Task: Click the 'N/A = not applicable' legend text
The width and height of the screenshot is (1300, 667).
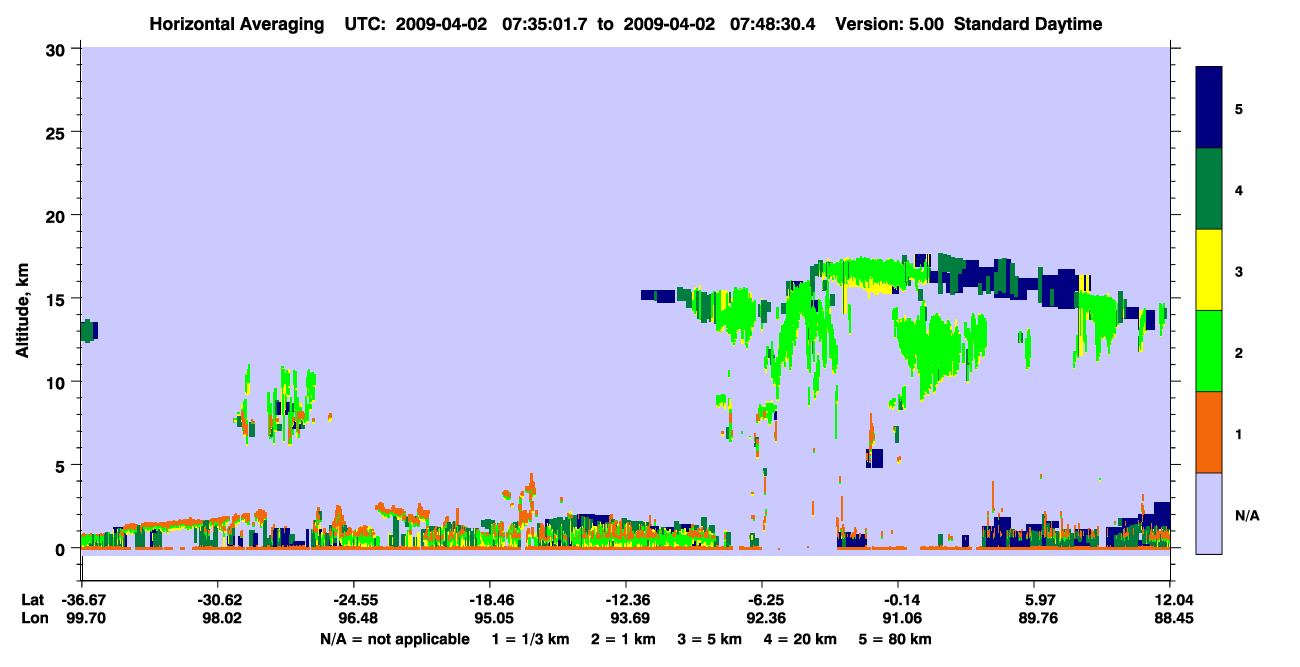Action: 394,639
